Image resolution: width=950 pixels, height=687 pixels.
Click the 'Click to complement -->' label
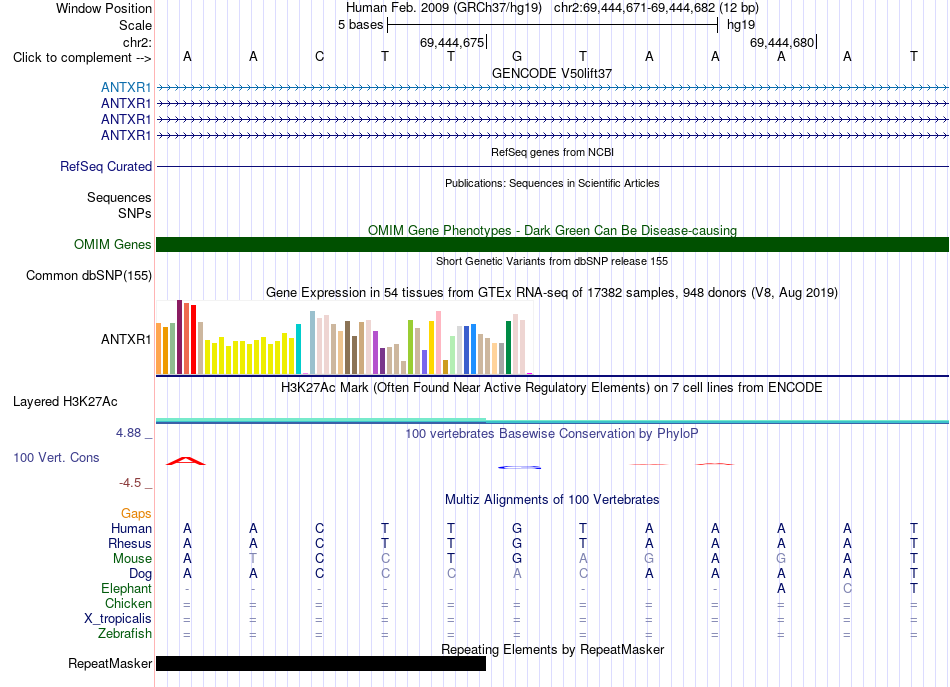click(82, 58)
